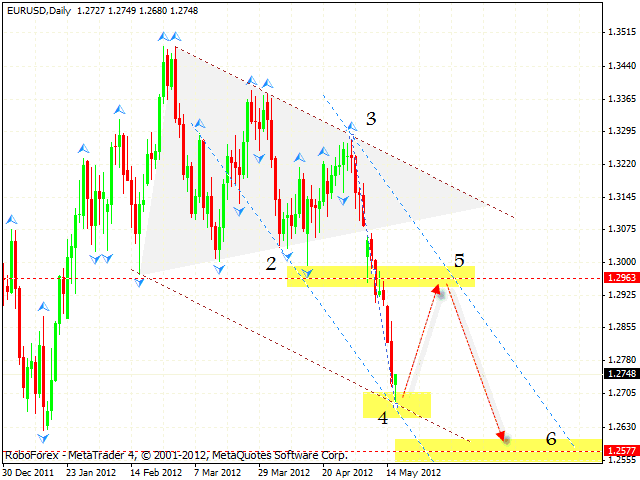Click the 1.3295 price axis label
This screenshot has height=480, width=640.
[x=622, y=131]
